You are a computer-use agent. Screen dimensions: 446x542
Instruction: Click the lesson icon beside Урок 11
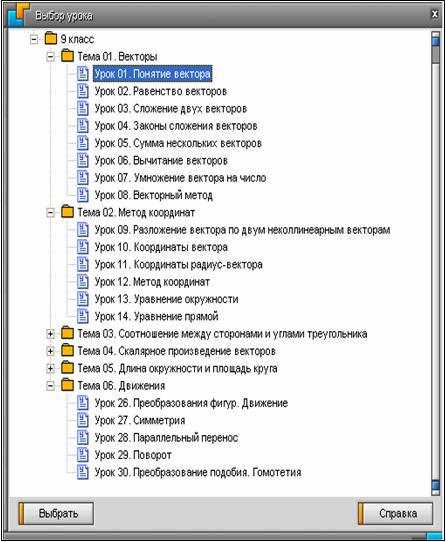(x=83, y=264)
